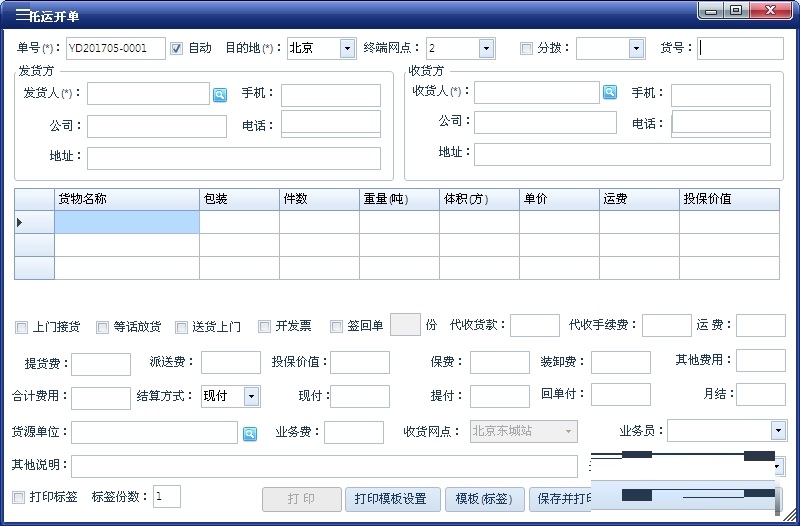Expand the 业务员 dropdown
The width and height of the screenshot is (800, 526).
tap(778, 431)
